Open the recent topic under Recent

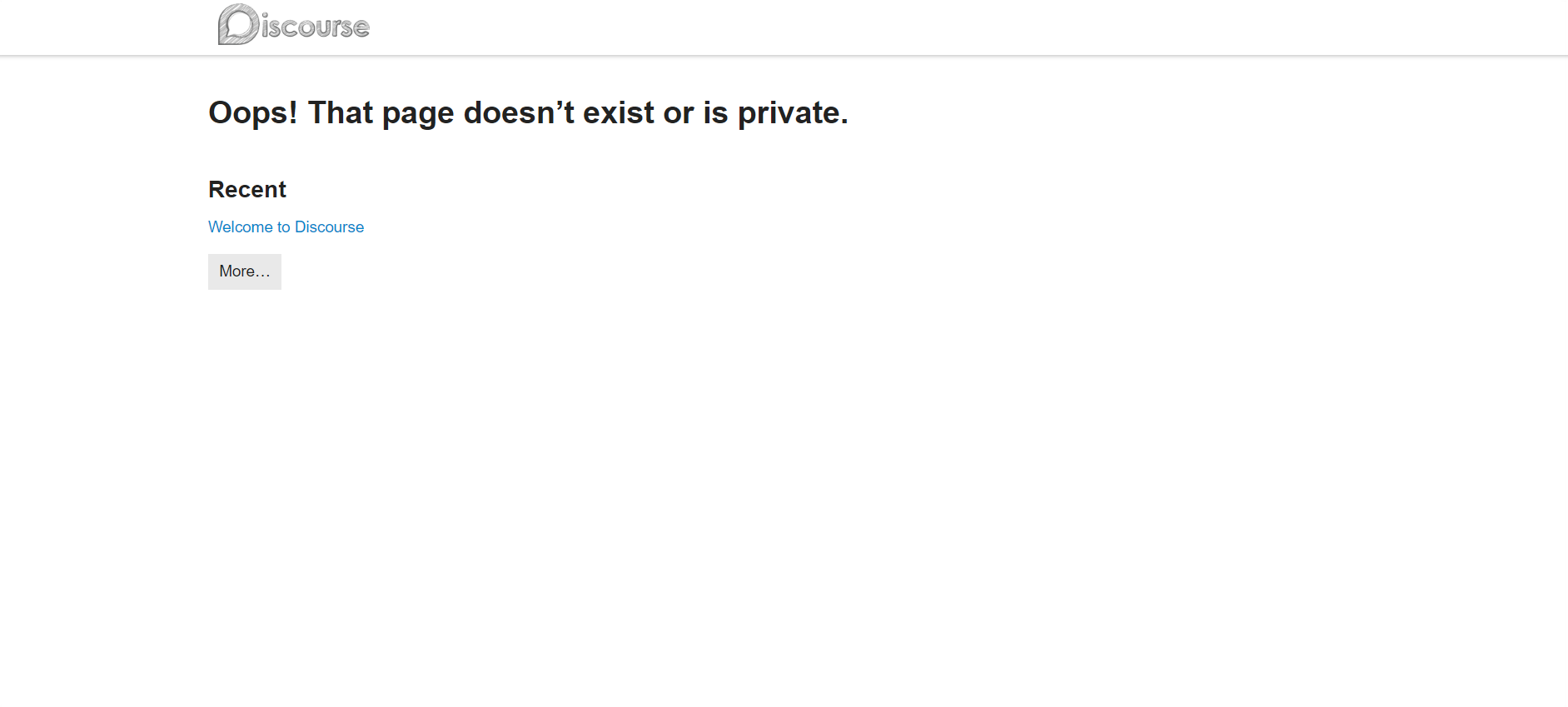click(286, 227)
